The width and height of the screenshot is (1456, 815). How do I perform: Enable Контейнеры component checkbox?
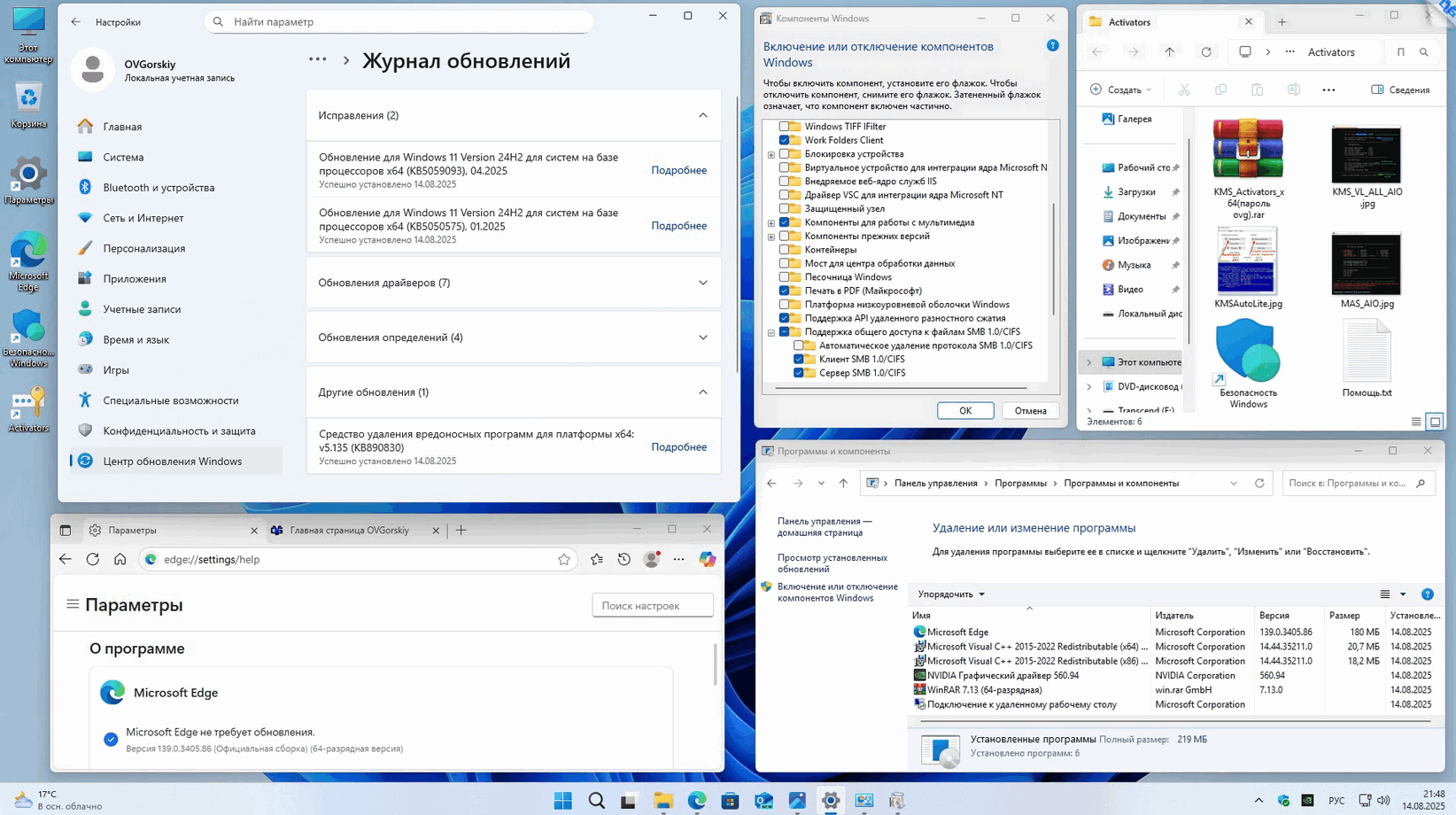click(784, 250)
